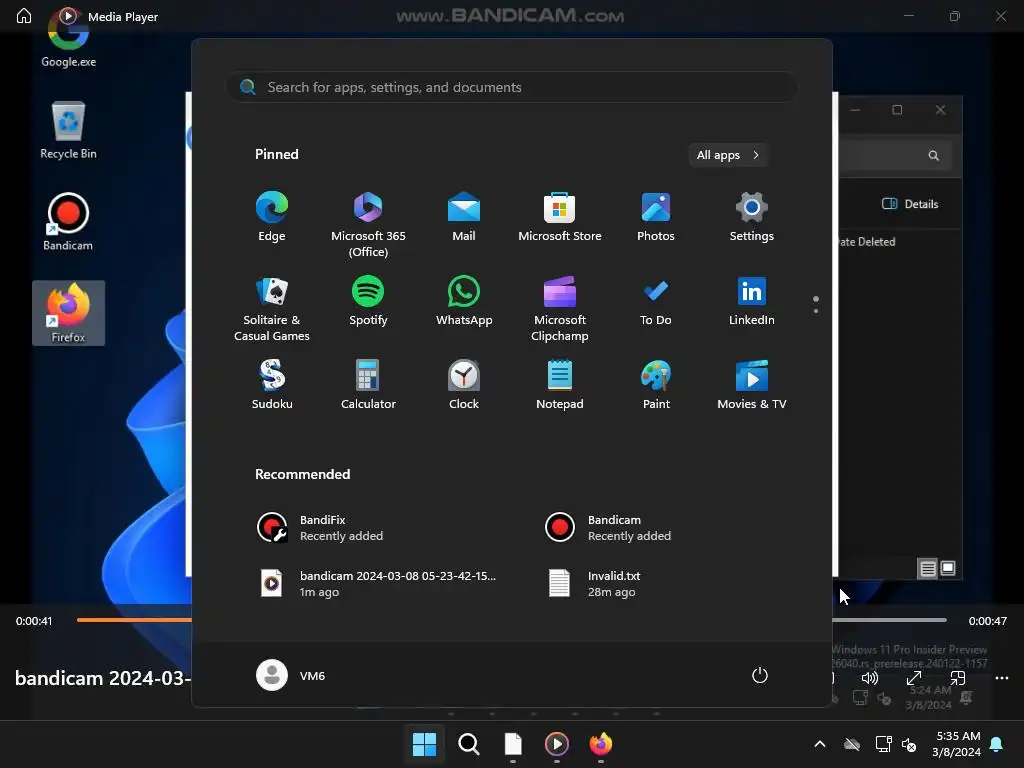Open LinkedIn pinned app
Screen dimensions: 1024x768
(x=752, y=301)
